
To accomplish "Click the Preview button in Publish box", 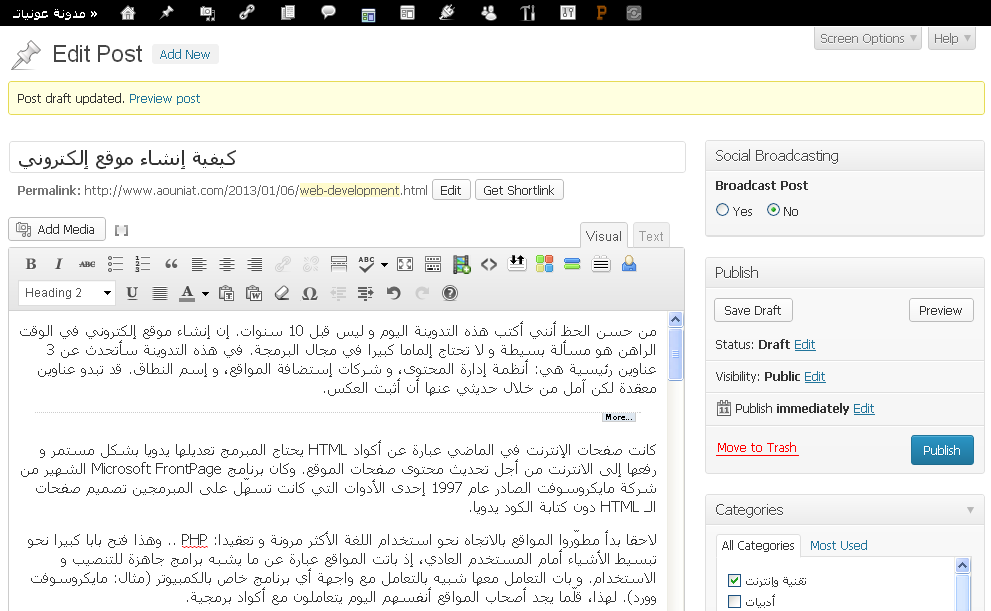I will (x=940, y=310).
